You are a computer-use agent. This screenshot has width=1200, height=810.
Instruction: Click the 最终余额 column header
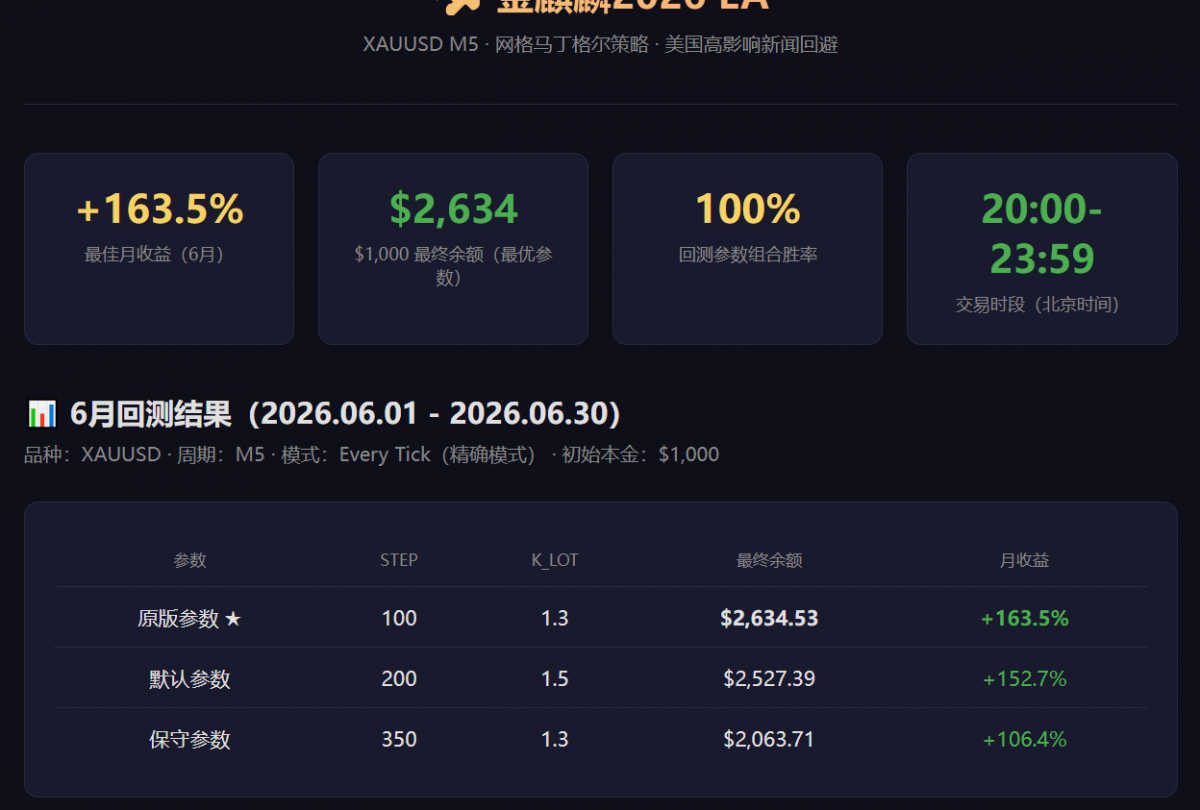(x=769, y=560)
